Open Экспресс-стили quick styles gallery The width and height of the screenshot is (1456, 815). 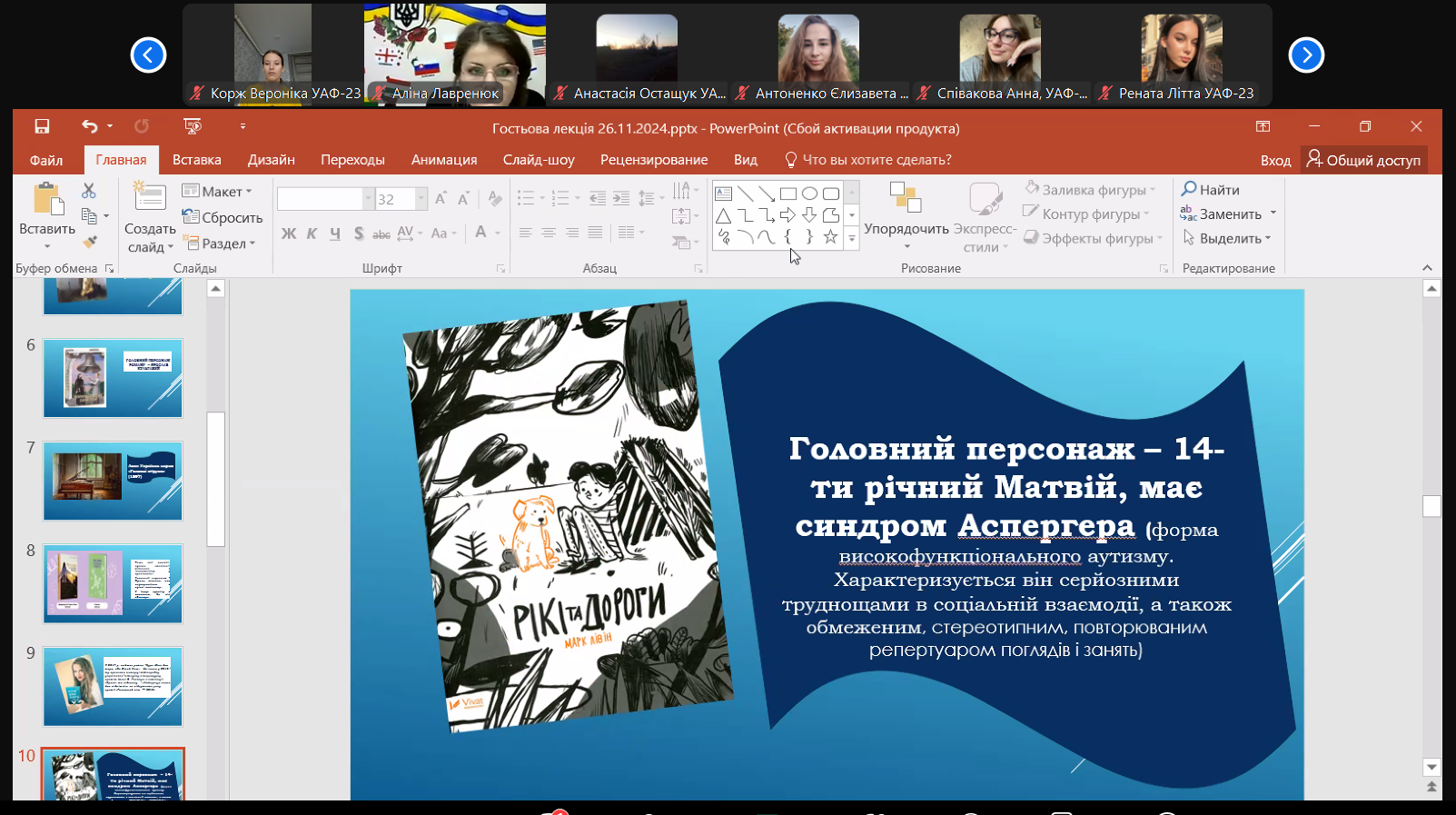pos(986,218)
